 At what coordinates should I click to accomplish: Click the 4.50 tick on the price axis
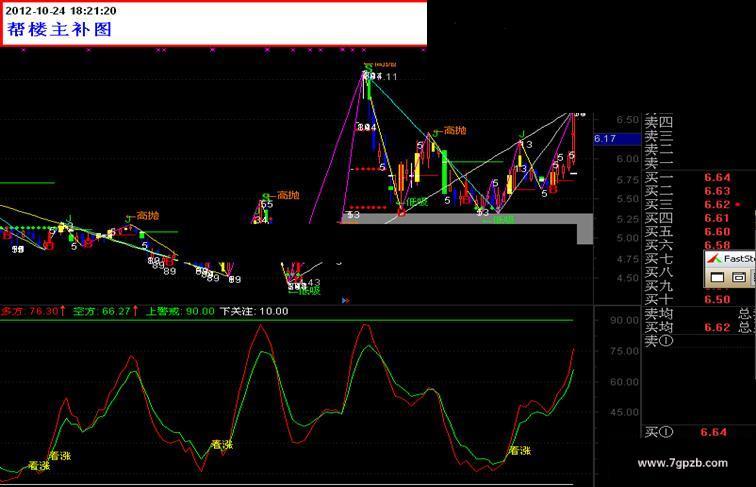[628, 278]
